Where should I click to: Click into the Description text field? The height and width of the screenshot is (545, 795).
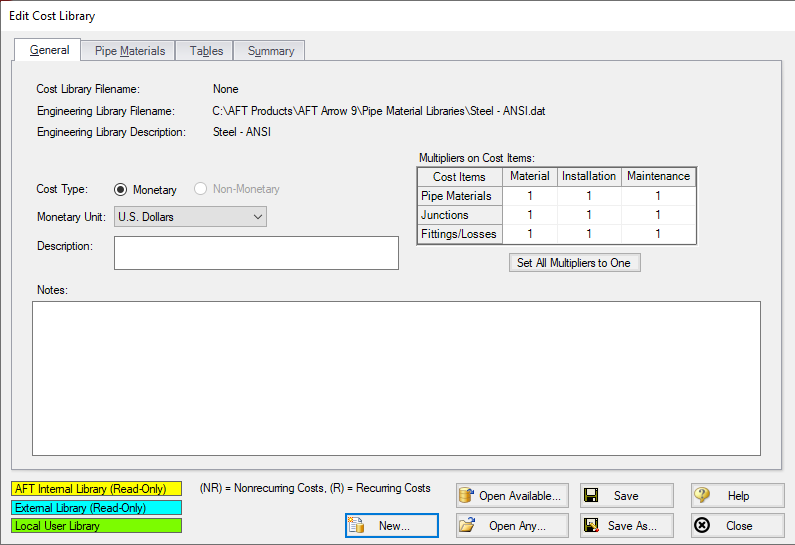tap(256, 253)
